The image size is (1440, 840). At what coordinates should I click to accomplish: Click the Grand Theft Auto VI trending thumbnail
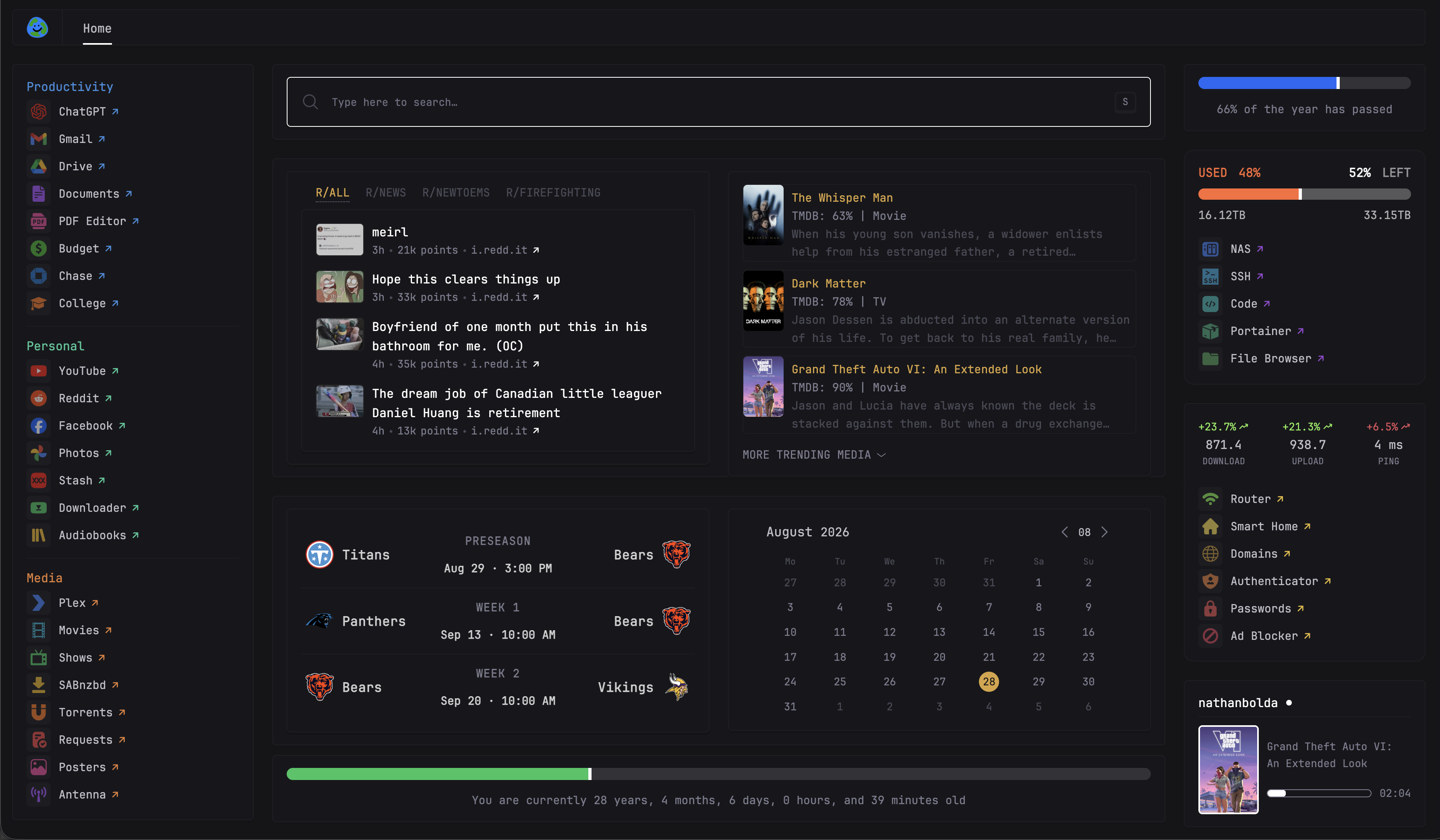tap(763, 387)
